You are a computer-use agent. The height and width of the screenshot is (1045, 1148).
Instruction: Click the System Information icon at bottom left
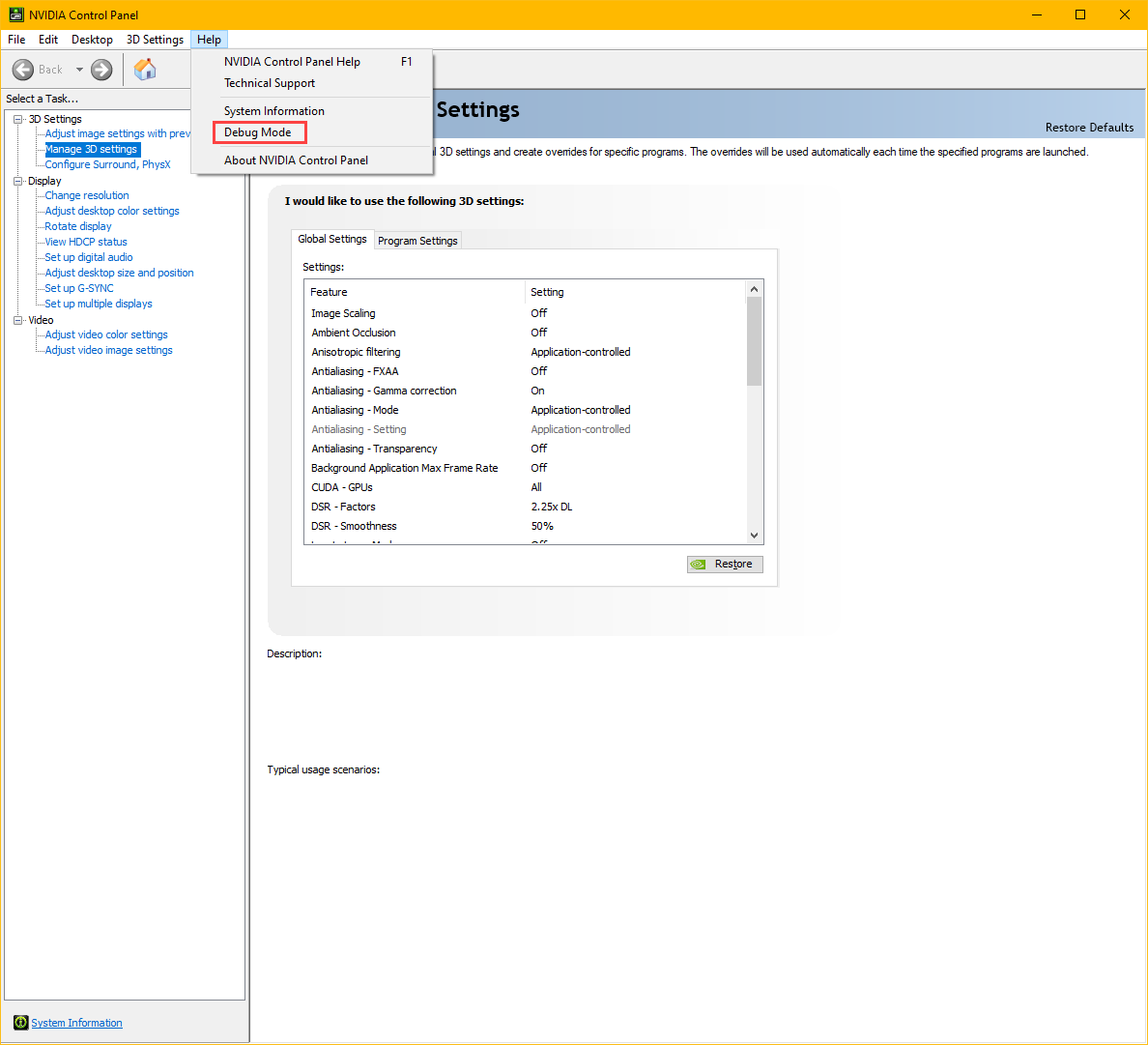(20, 1023)
